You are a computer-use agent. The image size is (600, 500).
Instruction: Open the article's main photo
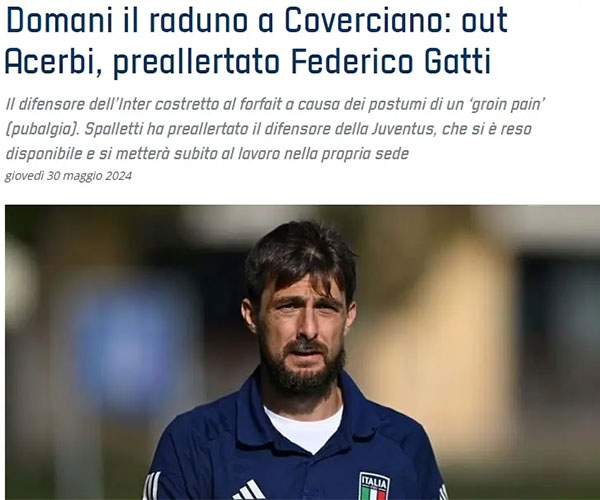(302, 352)
